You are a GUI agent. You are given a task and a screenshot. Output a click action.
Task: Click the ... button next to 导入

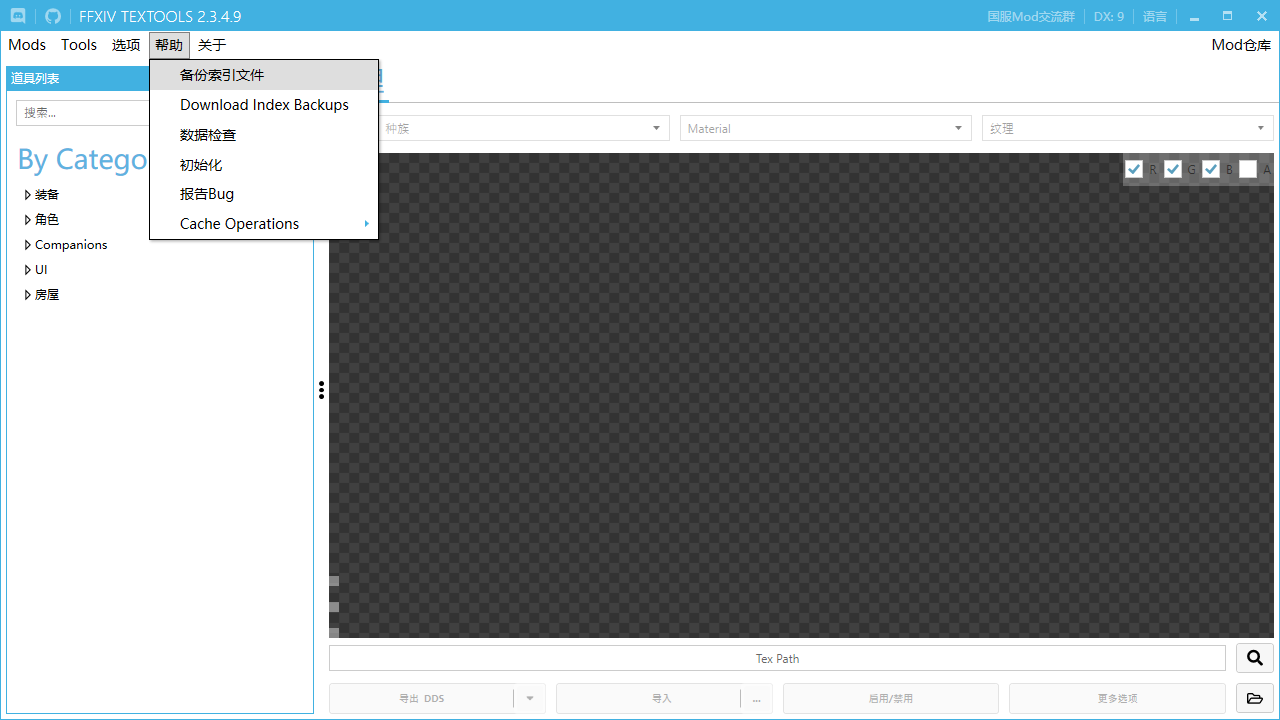click(x=757, y=698)
